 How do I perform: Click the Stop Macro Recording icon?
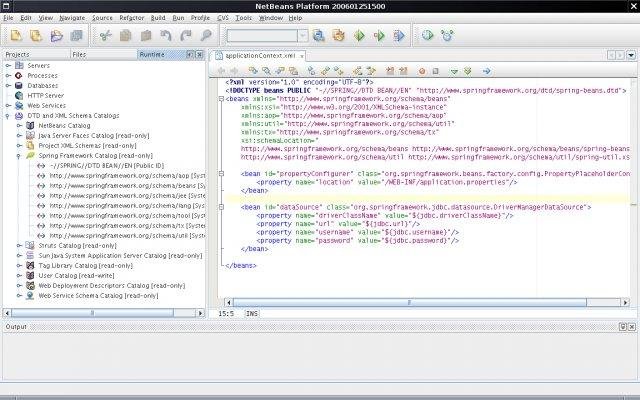pos(436,71)
